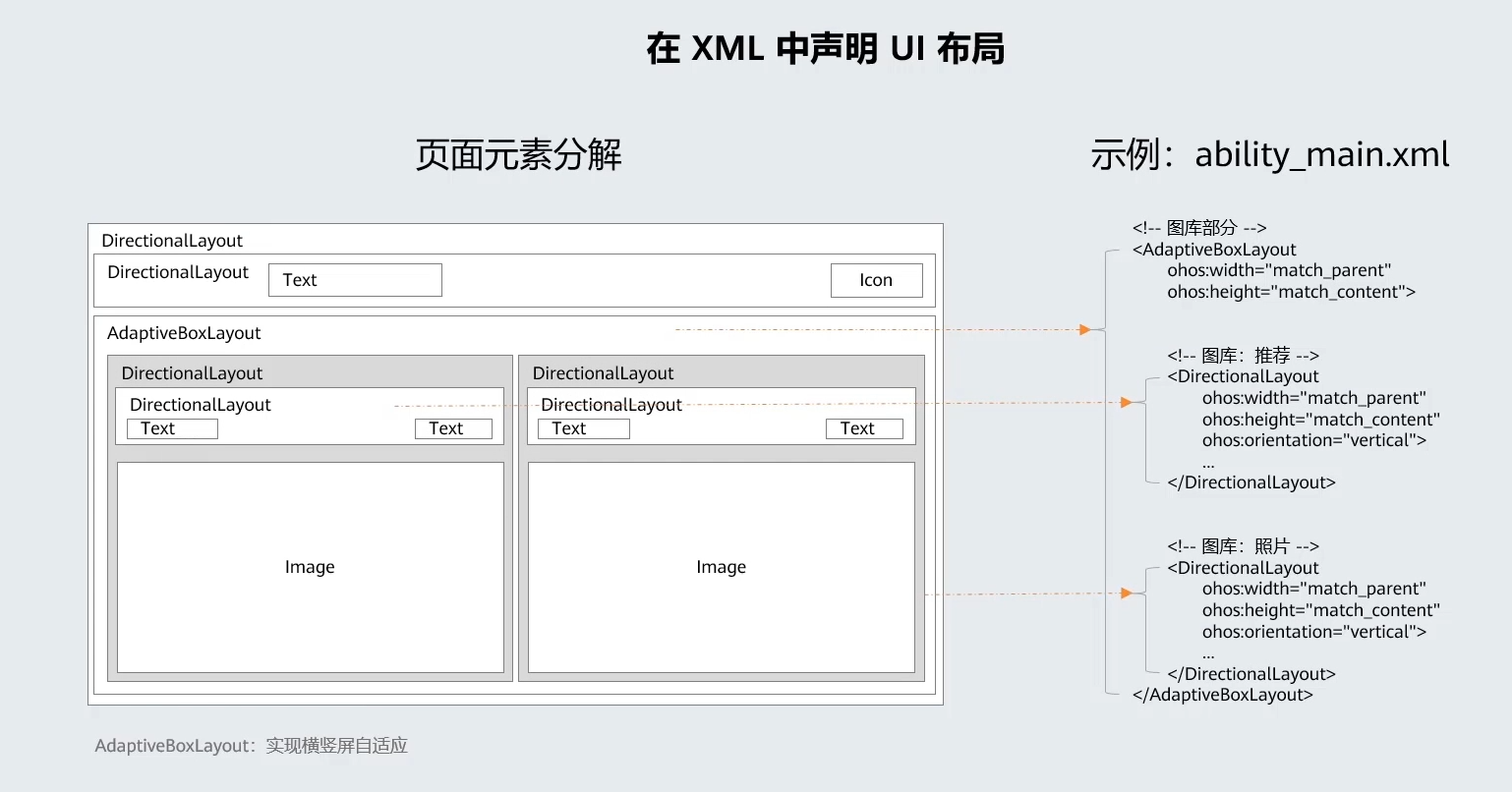This screenshot has width=1512, height=792.
Task: Click the heading "页面元素分解"
Action: pyautogui.click(x=518, y=155)
